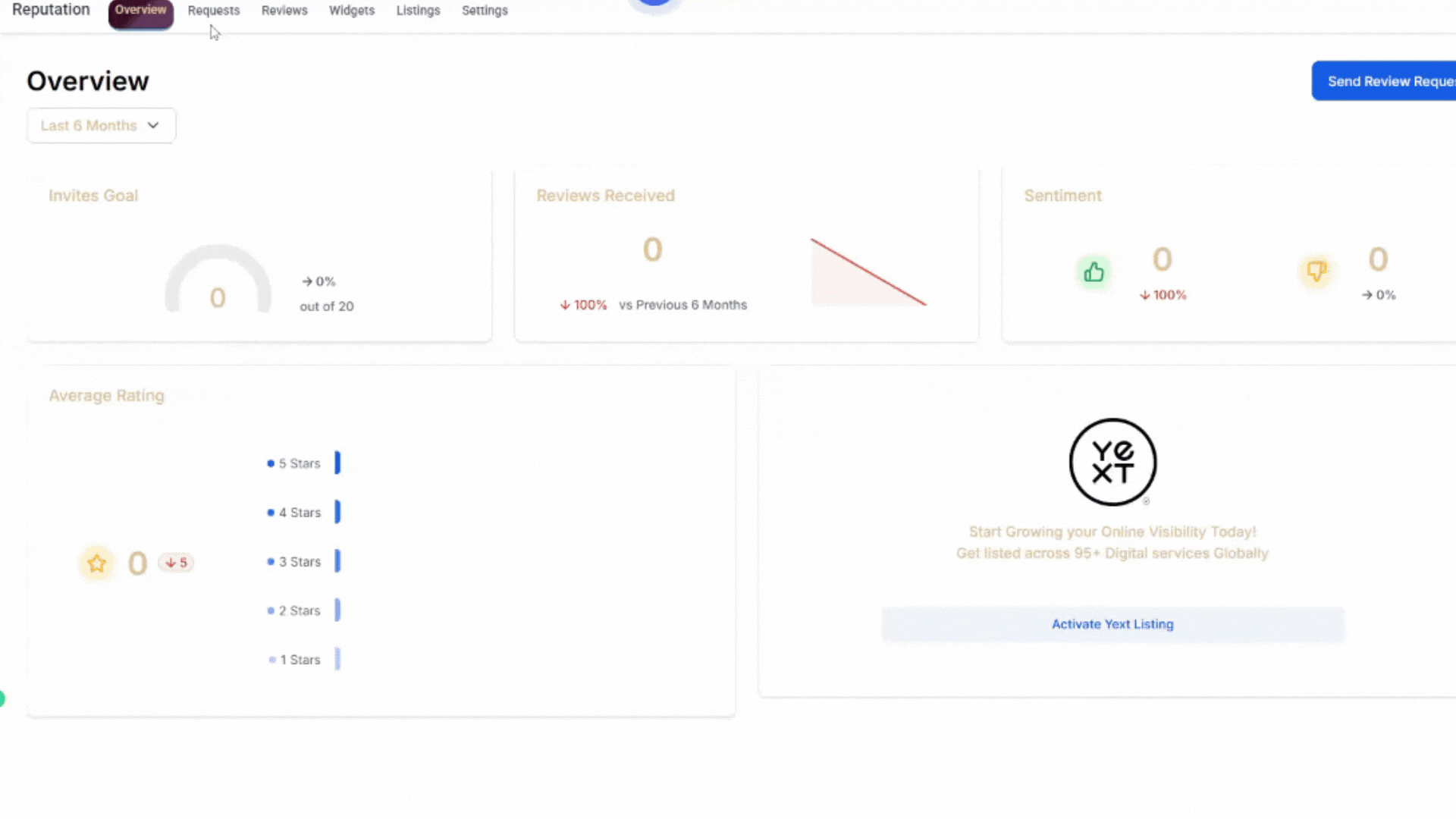Image resolution: width=1456 pixels, height=819 pixels.
Task: Click Activate Yext Listing button
Action: [1112, 624]
